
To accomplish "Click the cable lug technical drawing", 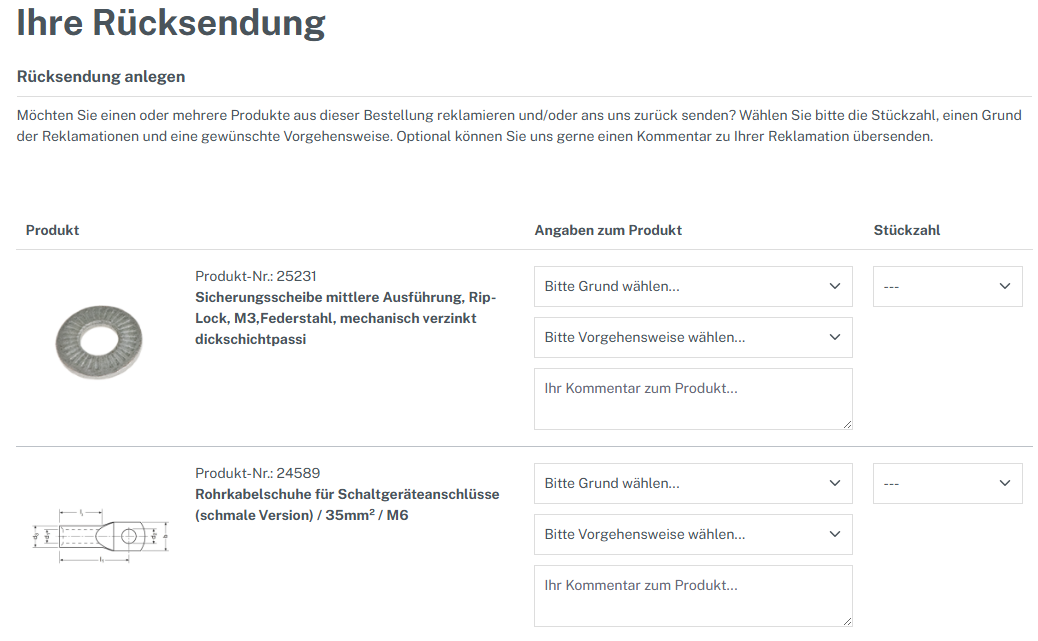I will tap(98, 536).
